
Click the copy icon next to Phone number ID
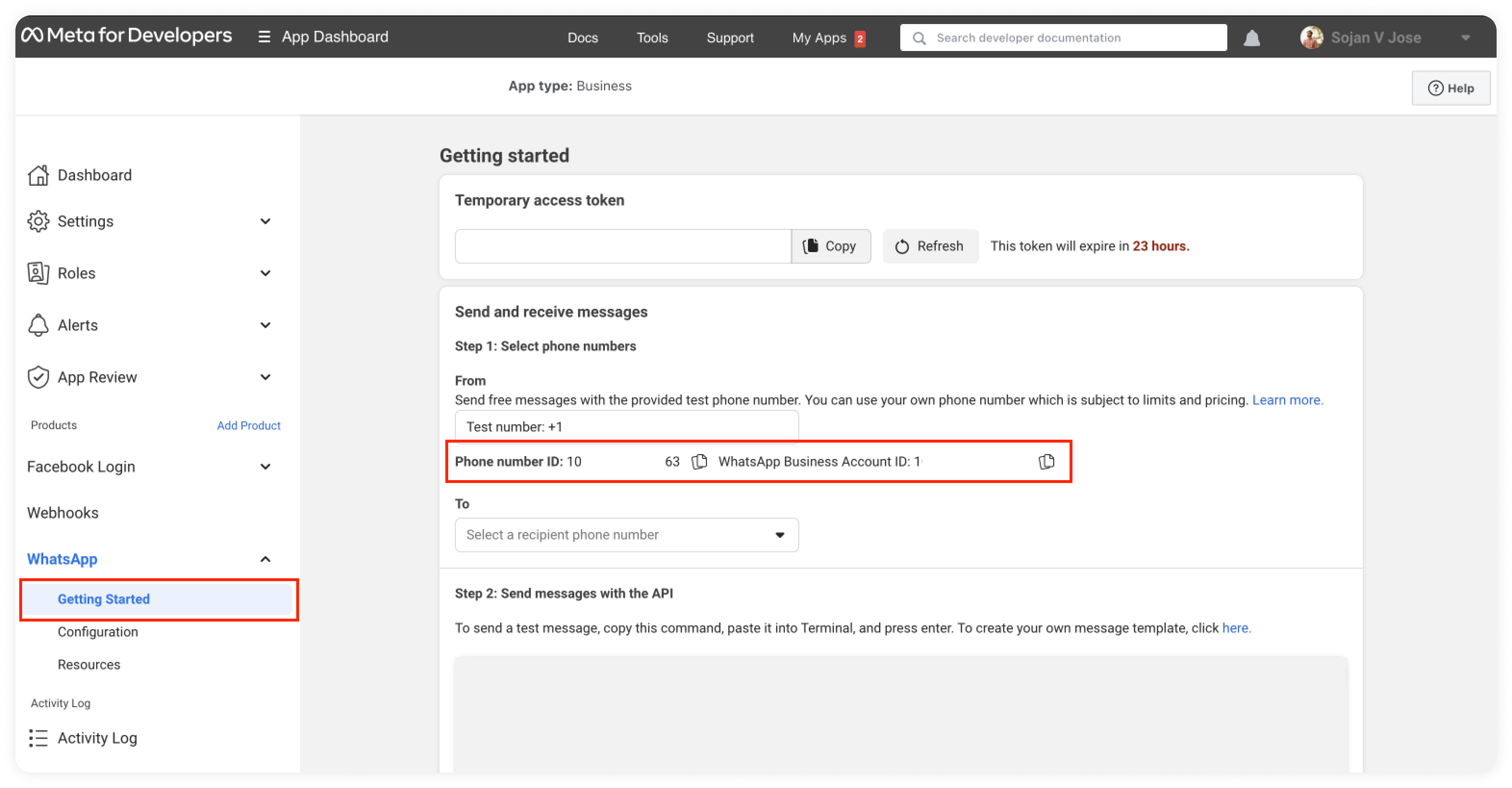[700, 461]
